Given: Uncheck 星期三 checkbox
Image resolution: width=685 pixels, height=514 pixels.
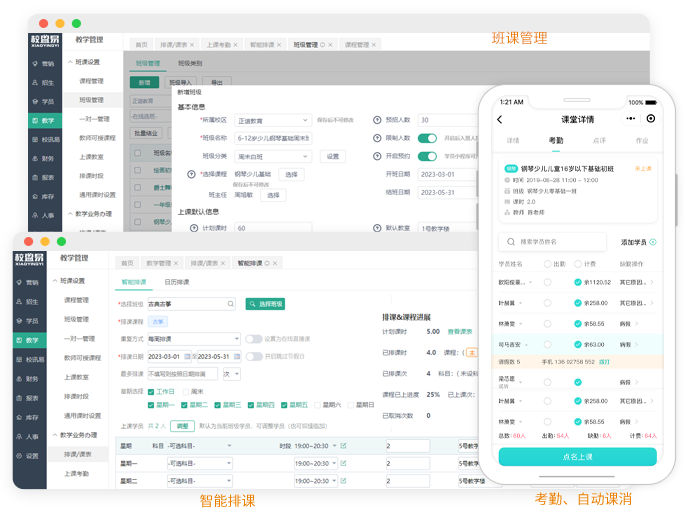Looking at the screenshot, I should [218, 405].
